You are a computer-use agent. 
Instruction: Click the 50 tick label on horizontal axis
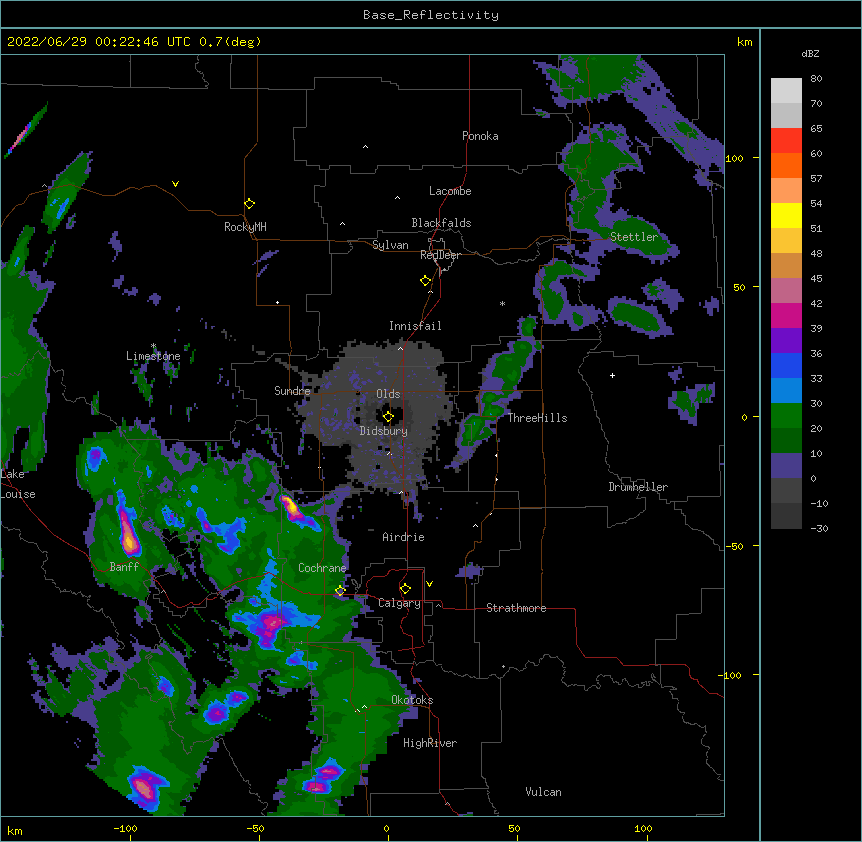pos(514,828)
